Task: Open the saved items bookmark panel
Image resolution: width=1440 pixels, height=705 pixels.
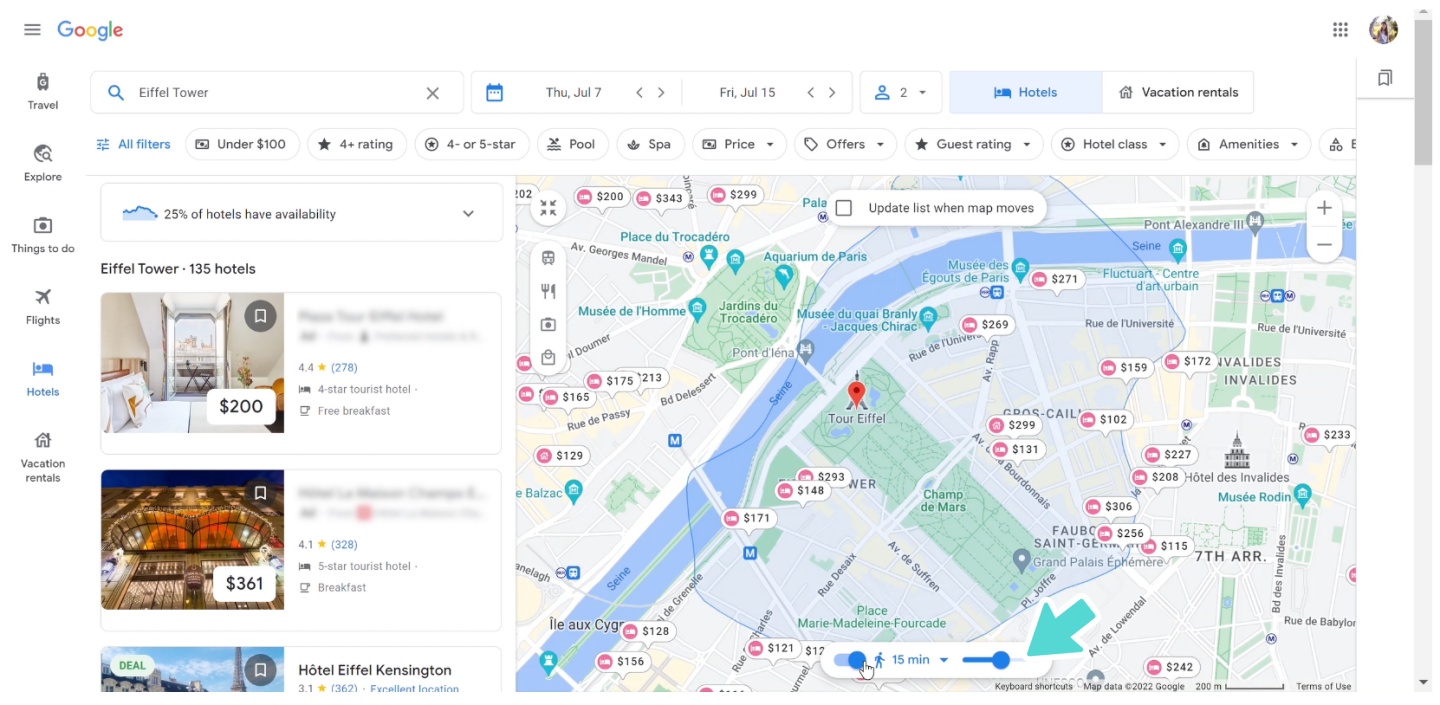Action: tap(1384, 76)
